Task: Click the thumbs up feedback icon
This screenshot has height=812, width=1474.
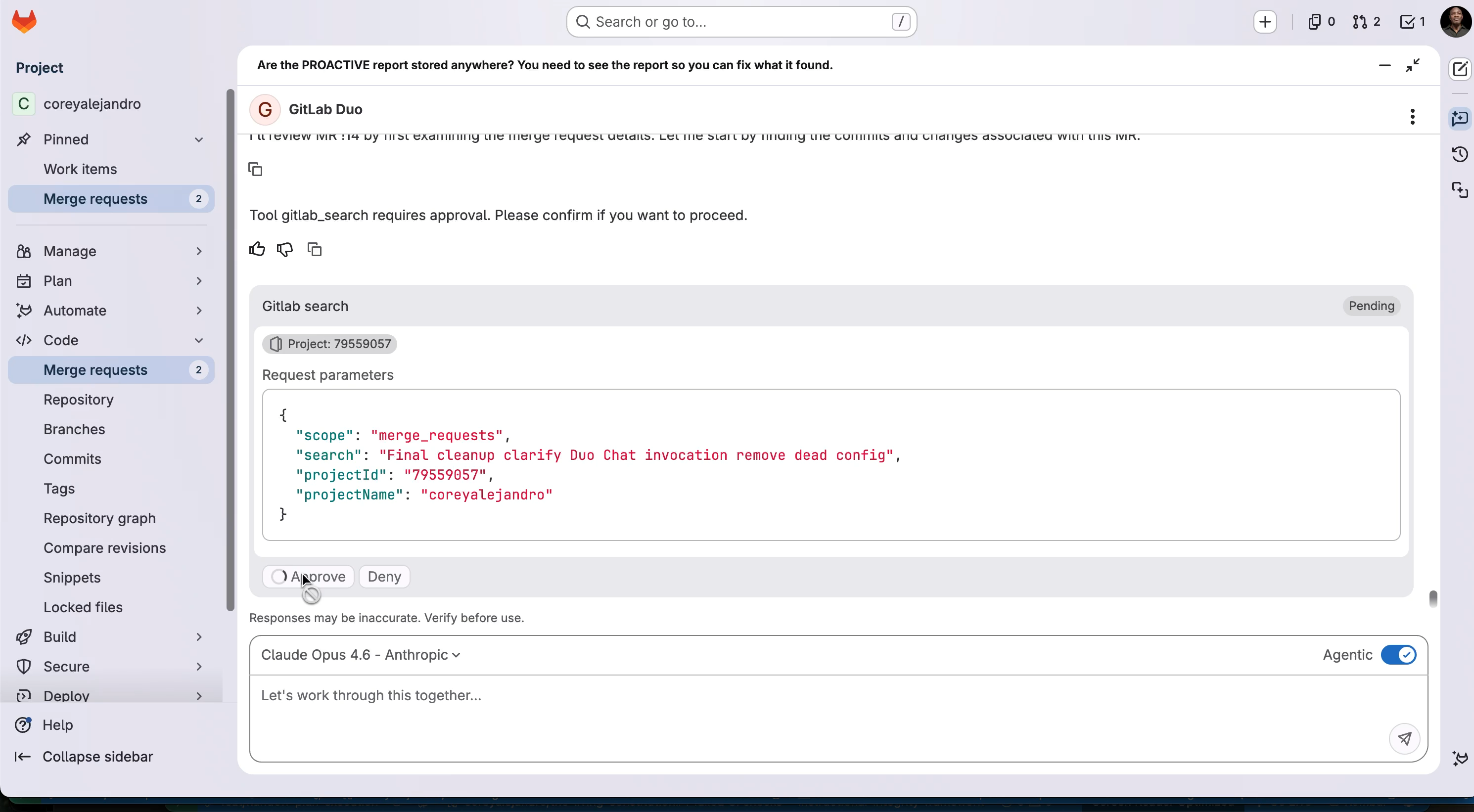Action: (257, 249)
